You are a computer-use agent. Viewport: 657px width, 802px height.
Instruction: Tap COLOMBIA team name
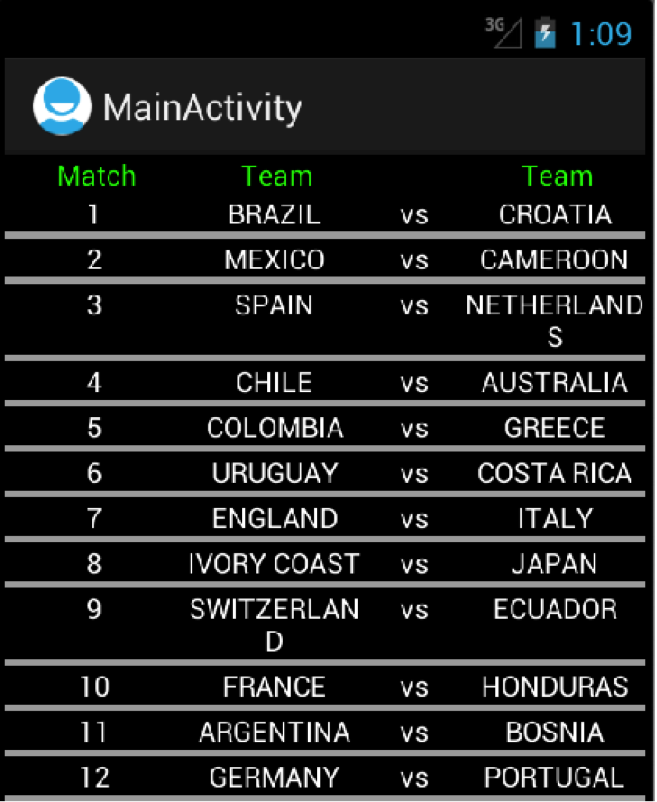click(275, 428)
